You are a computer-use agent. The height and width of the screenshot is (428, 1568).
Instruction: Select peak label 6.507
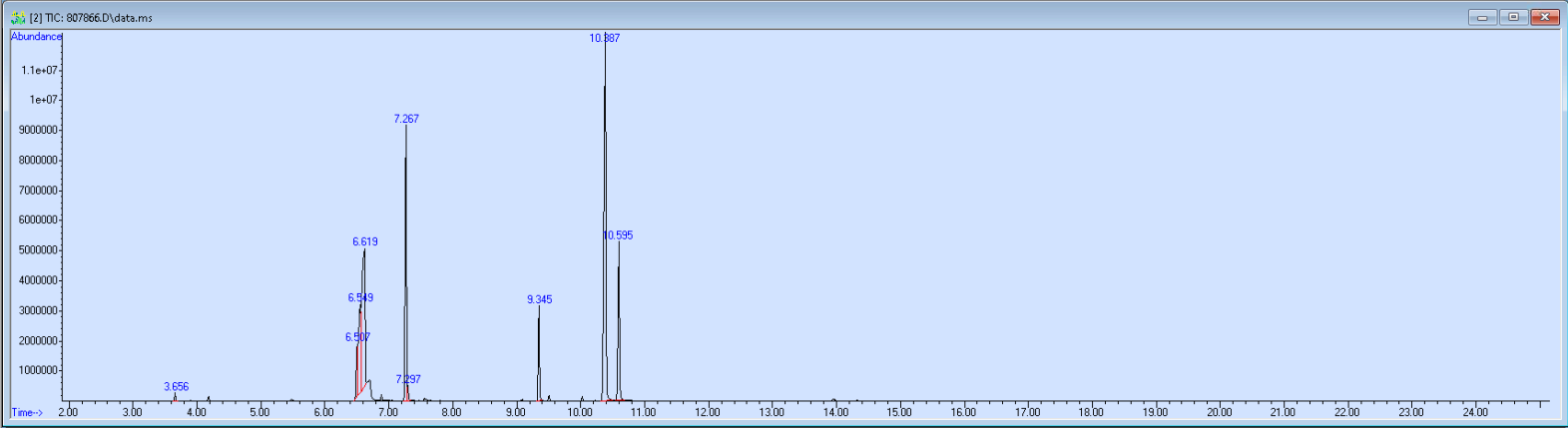point(358,337)
